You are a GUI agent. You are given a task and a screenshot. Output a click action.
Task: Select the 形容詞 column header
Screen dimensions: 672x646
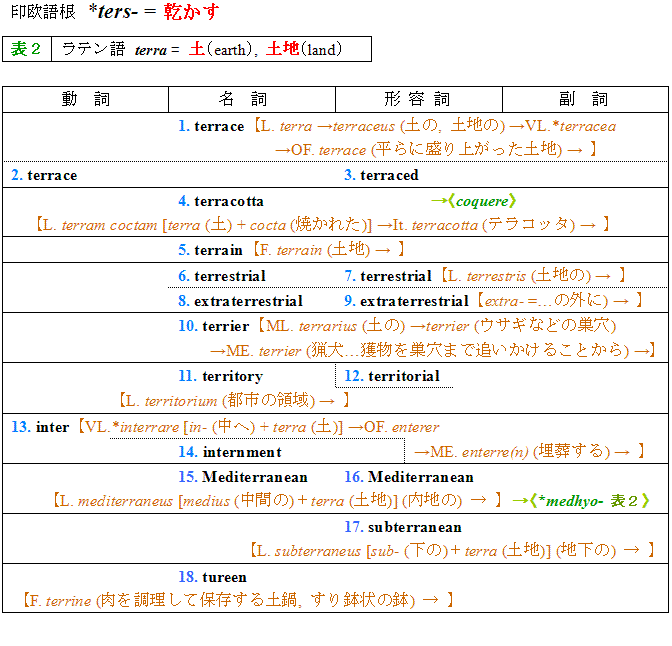click(417, 100)
